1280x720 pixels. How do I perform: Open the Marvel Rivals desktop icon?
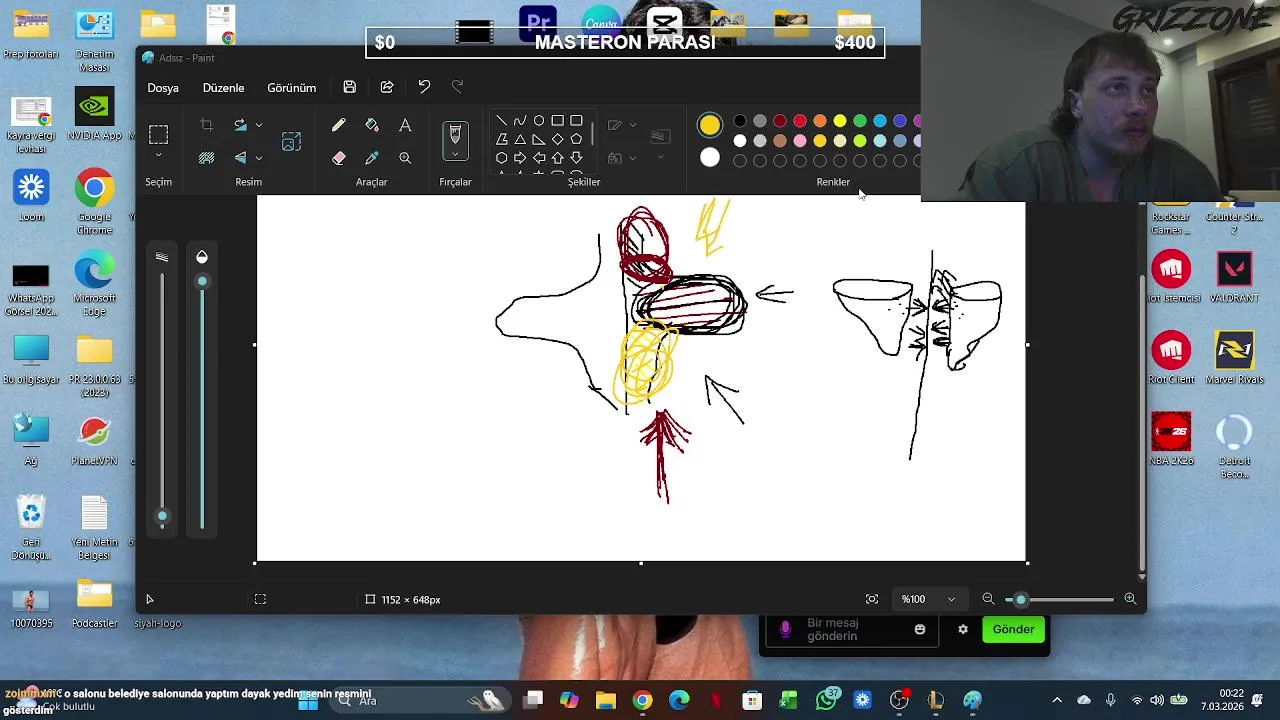coord(1234,358)
